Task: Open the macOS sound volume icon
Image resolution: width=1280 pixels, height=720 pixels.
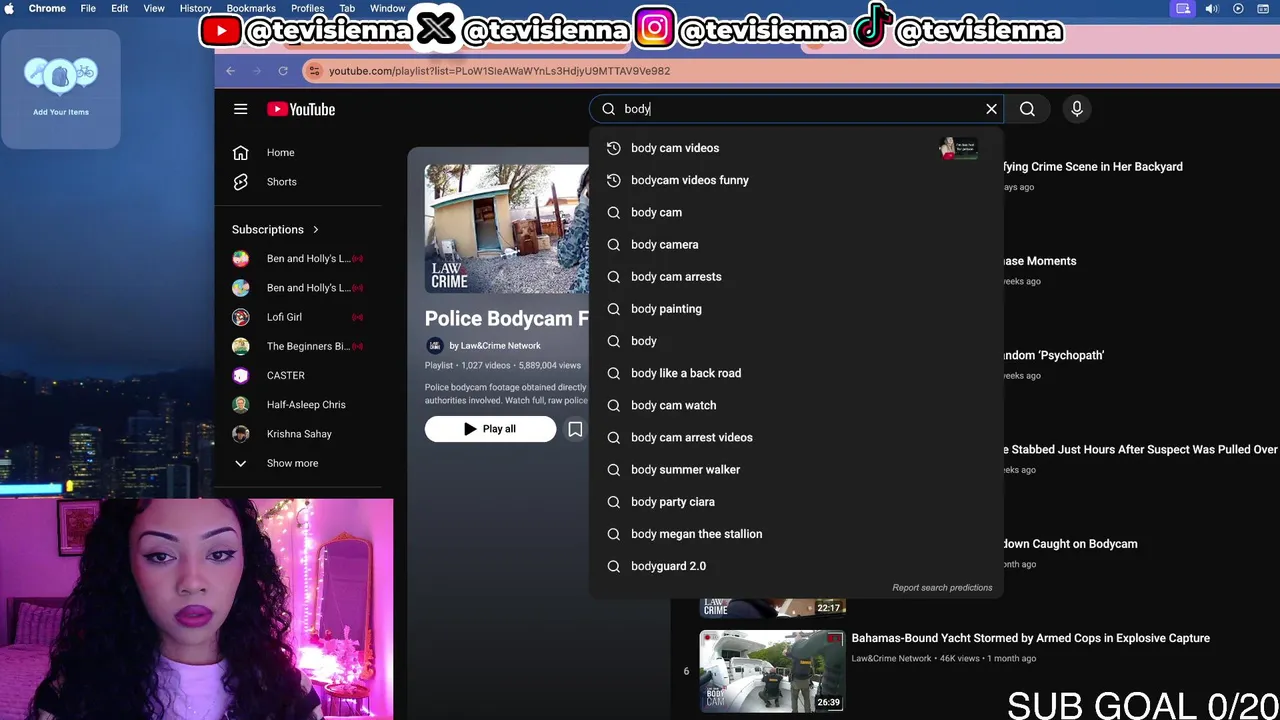Action: 1211,9
